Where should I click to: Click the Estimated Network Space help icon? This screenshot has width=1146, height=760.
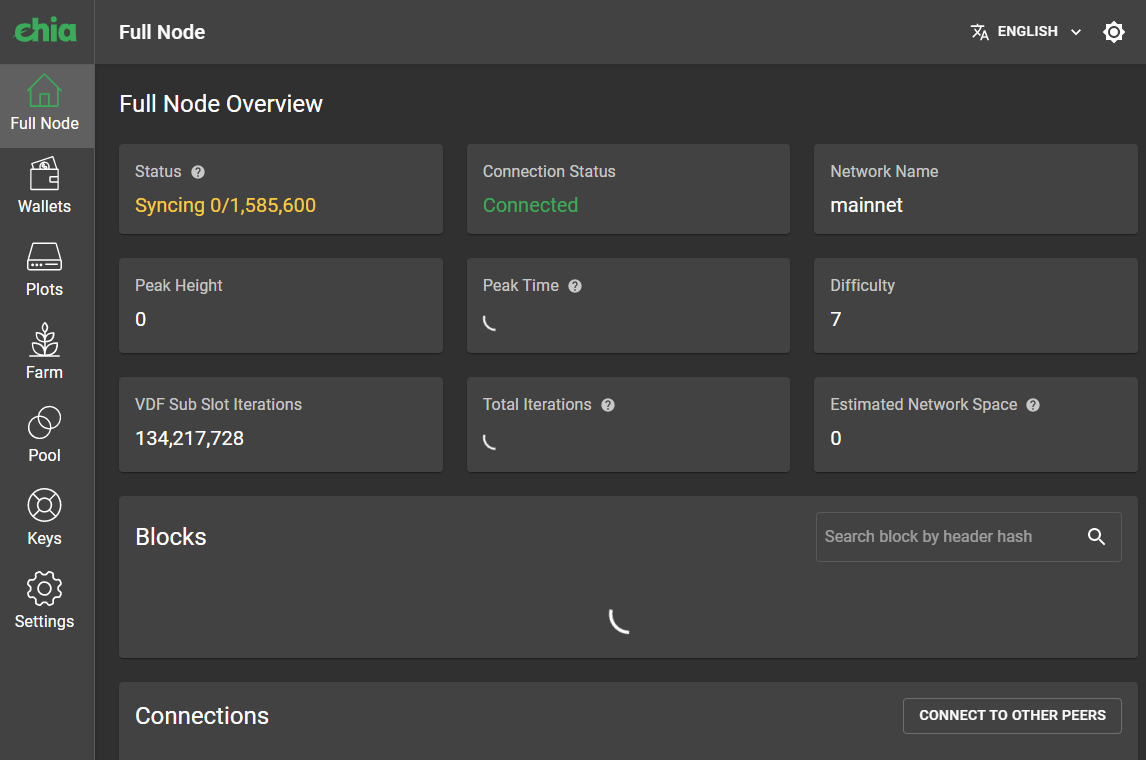pyautogui.click(x=1033, y=406)
